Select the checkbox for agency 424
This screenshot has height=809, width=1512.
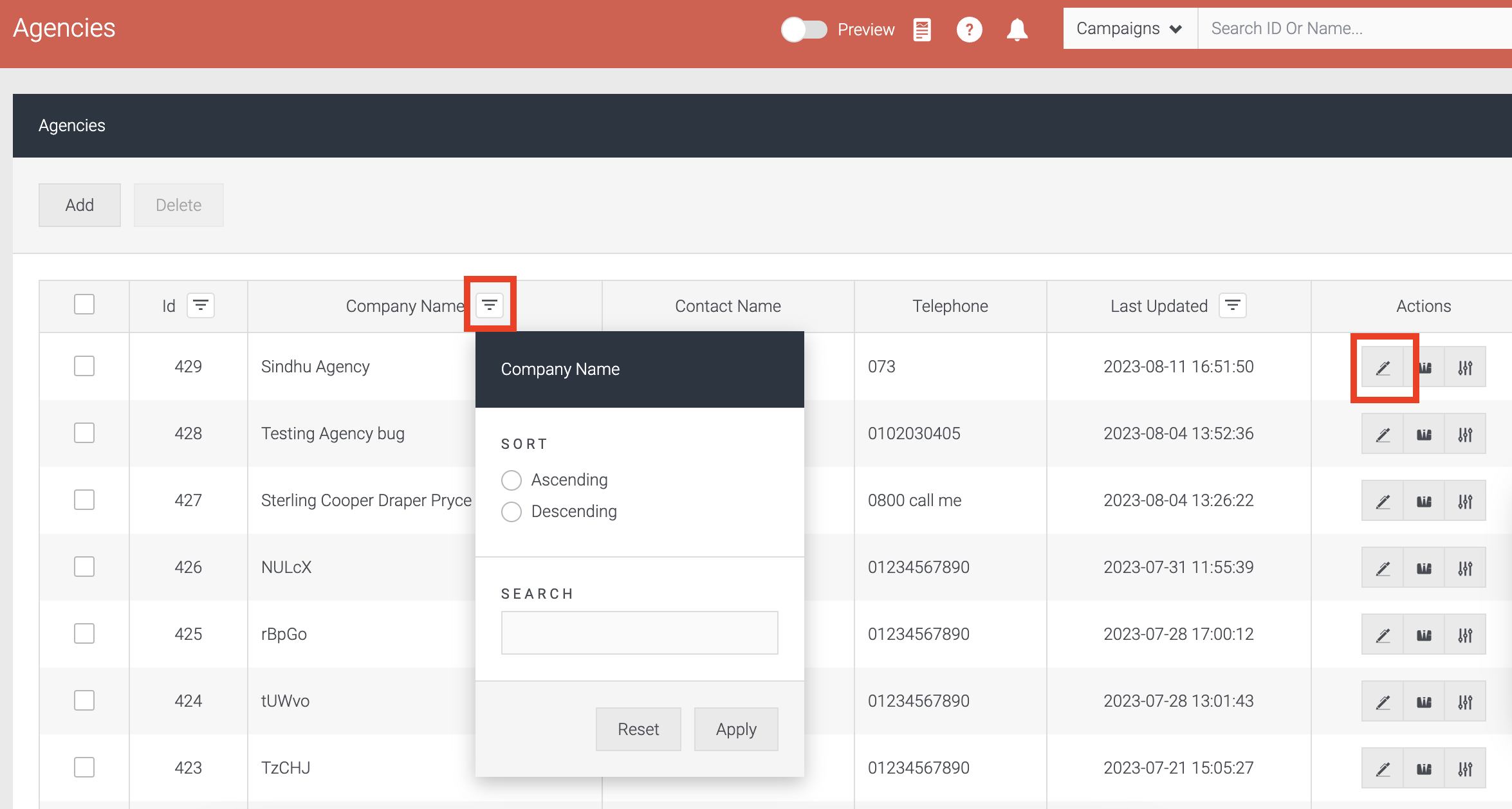84,700
